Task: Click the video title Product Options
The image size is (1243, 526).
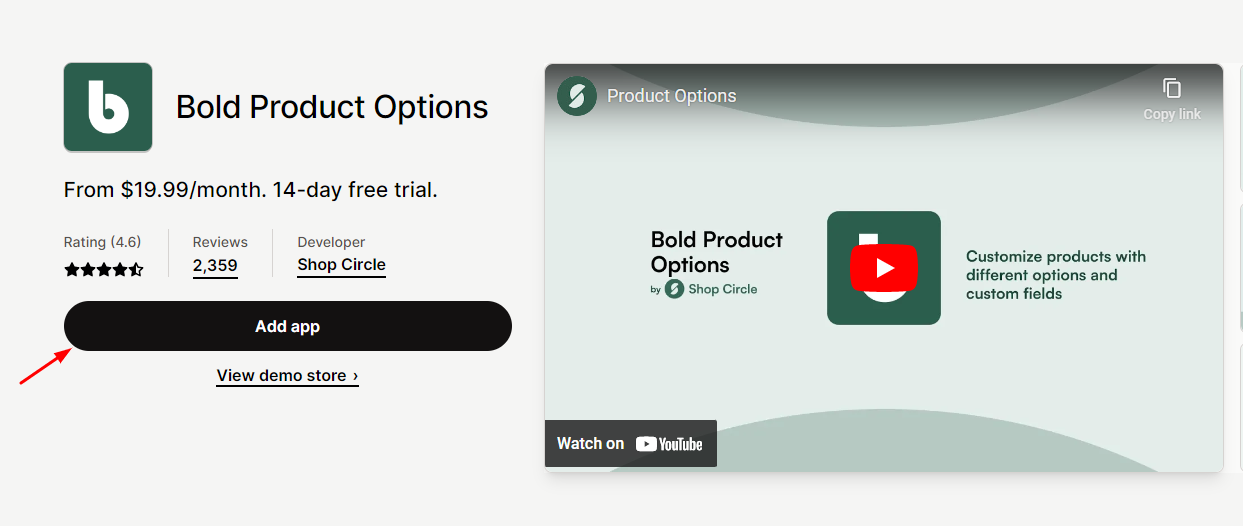Action: [x=671, y=96]
